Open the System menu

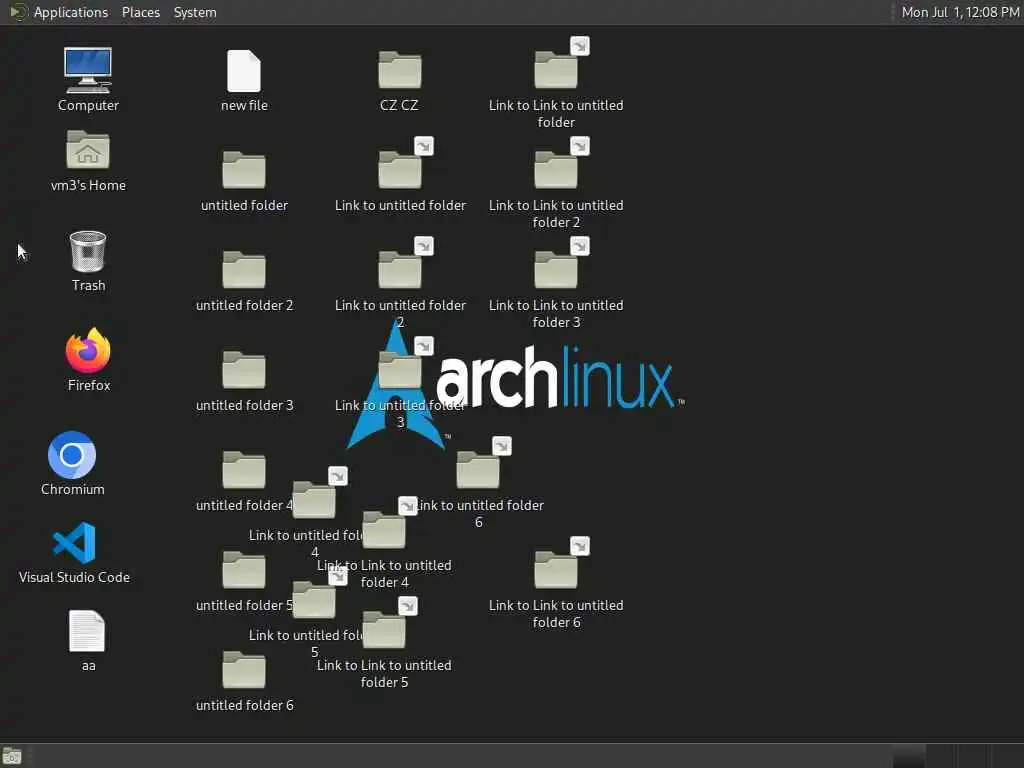tap(195, 12)
